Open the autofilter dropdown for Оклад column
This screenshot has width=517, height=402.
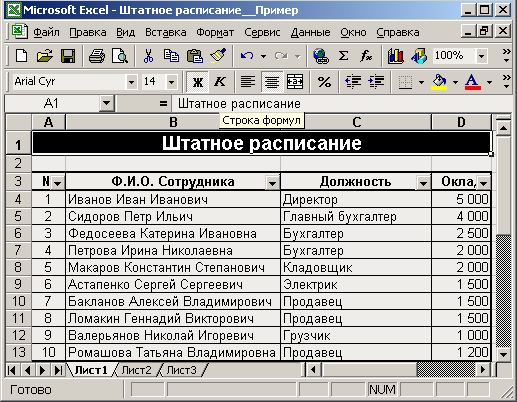tap(483, 183)
